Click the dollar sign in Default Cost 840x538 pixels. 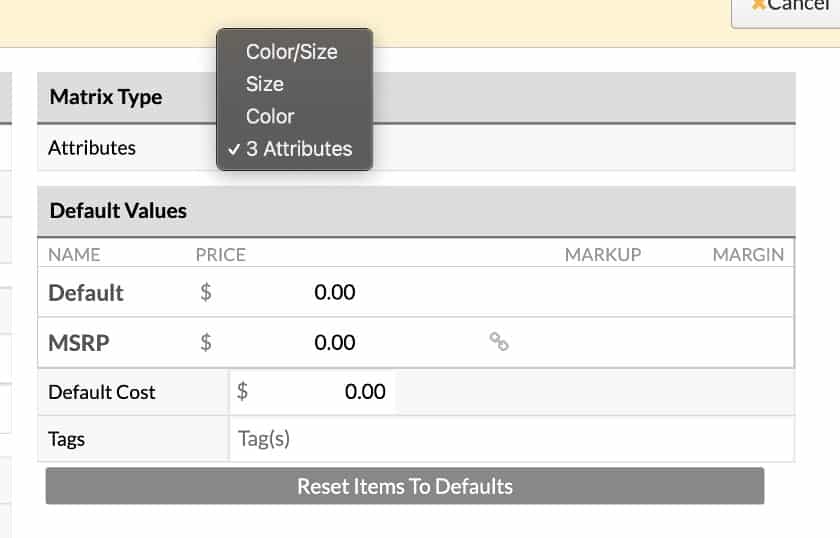[242, 392]
